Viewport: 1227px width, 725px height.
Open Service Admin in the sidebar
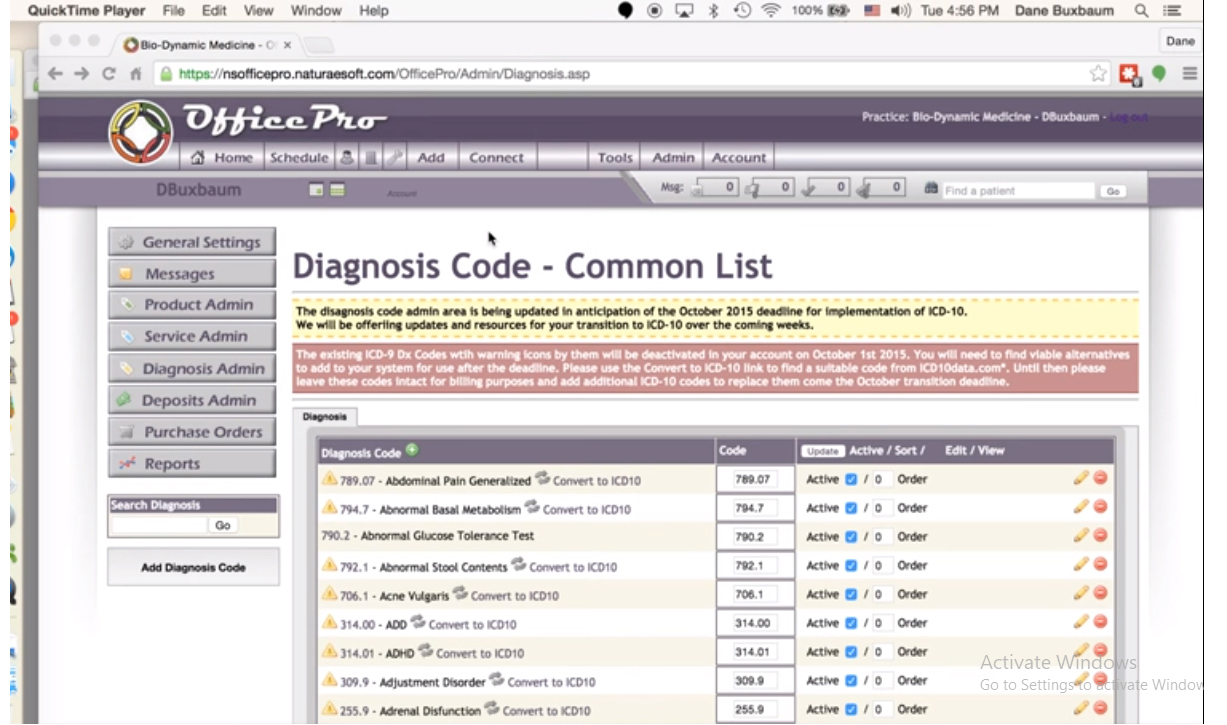[x=192, y=337]
